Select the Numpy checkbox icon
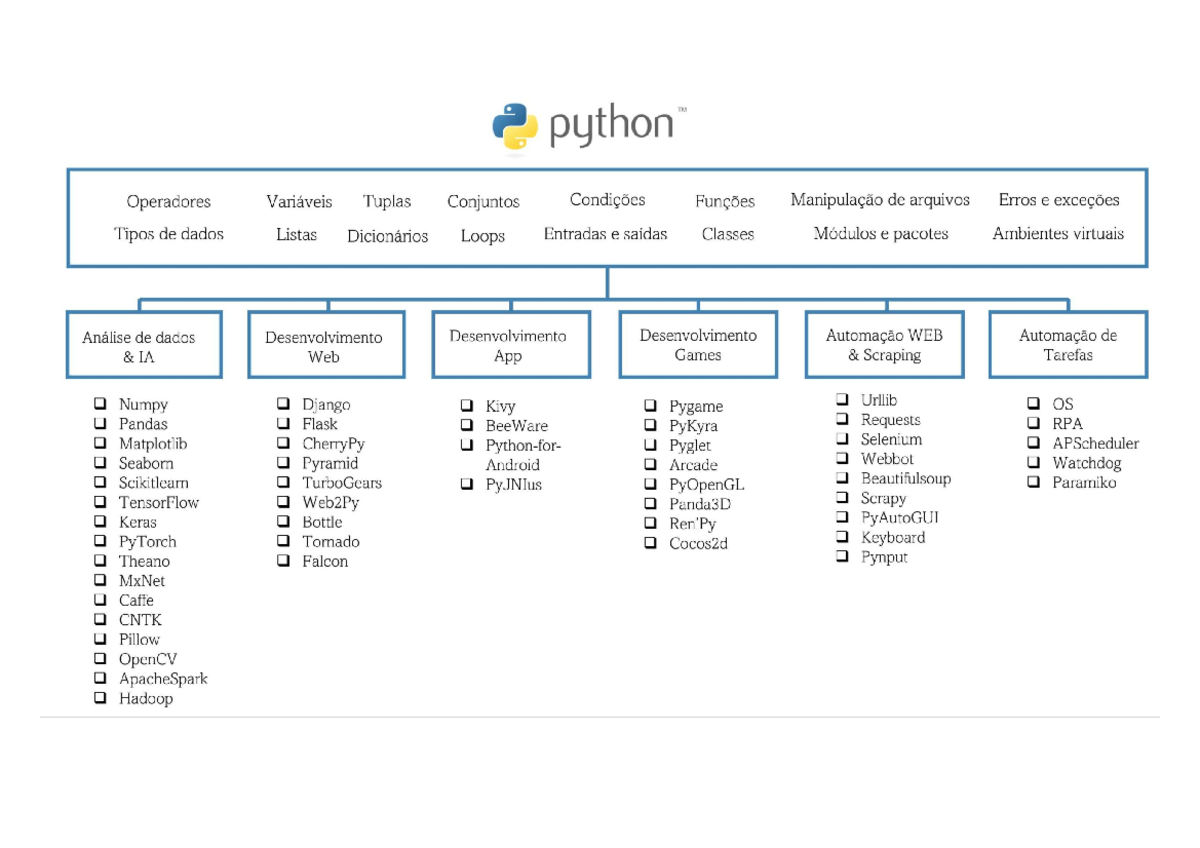The height and width of the screenshot is (848, 1200). tap(99, 404)
